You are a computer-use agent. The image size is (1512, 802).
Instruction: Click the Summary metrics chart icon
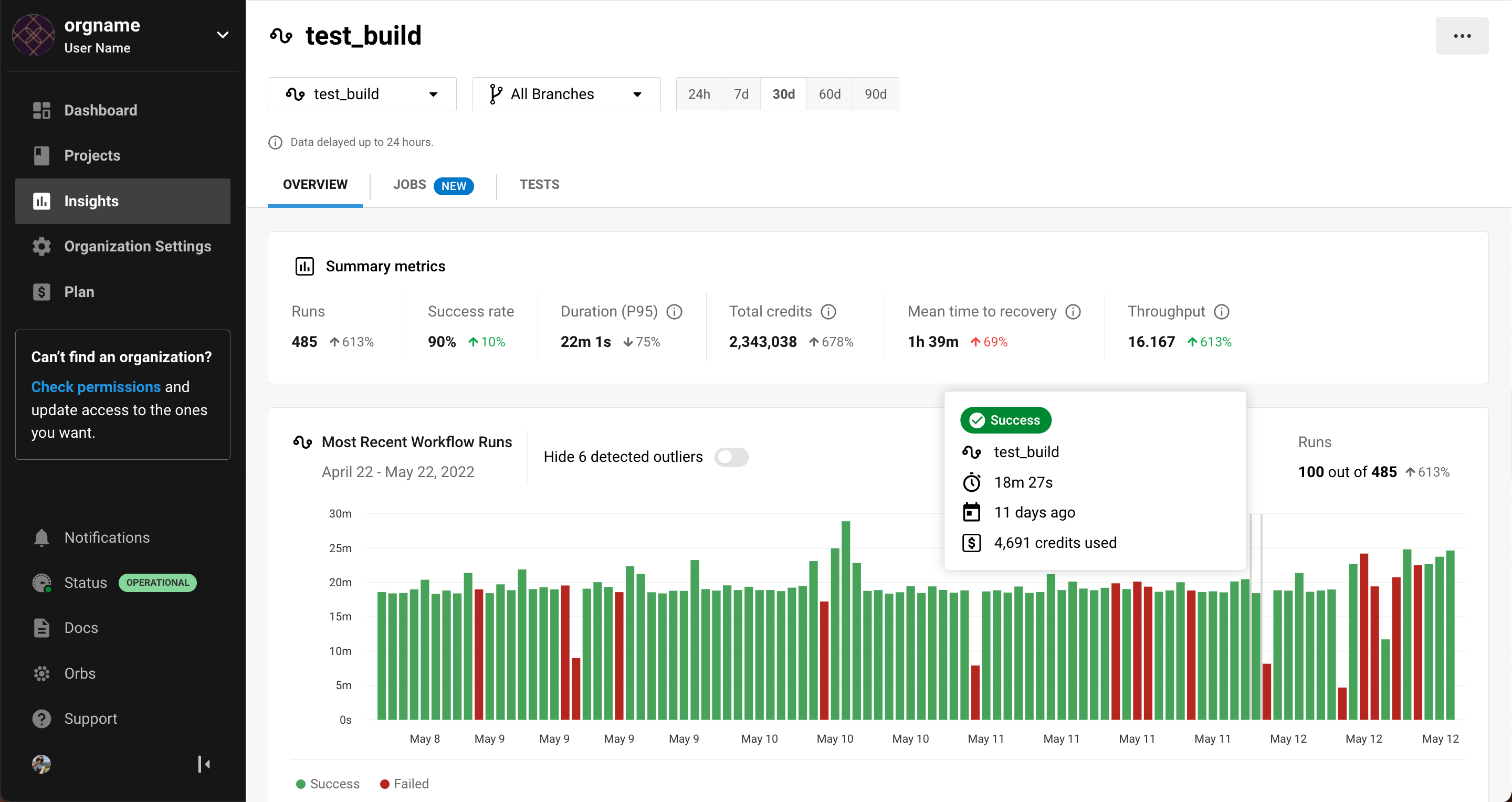point(304,266)
